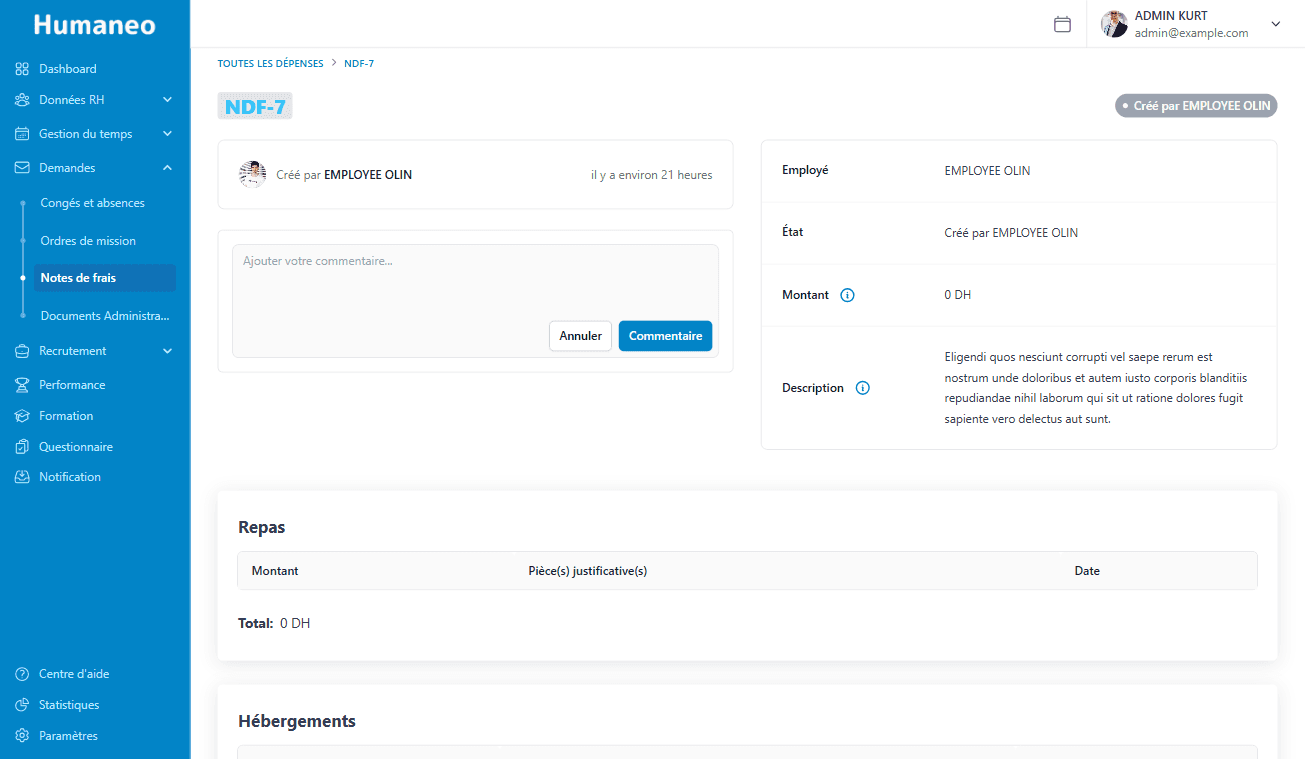1305x759 pixels.
Task: Click the Dashboard grid icon in sidebar
Action: coord(22,69)
